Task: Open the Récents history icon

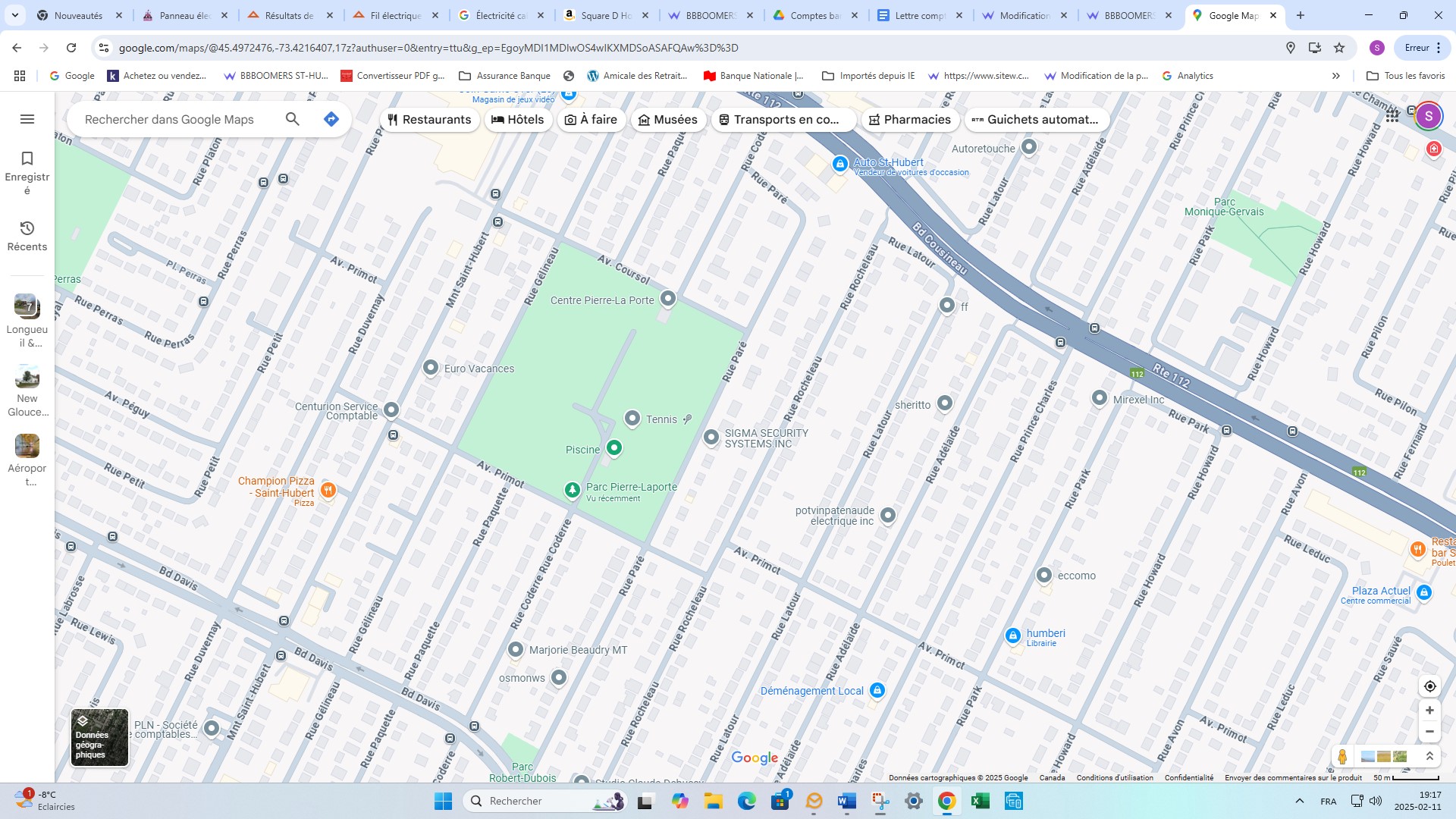Action: pos(27,228)
